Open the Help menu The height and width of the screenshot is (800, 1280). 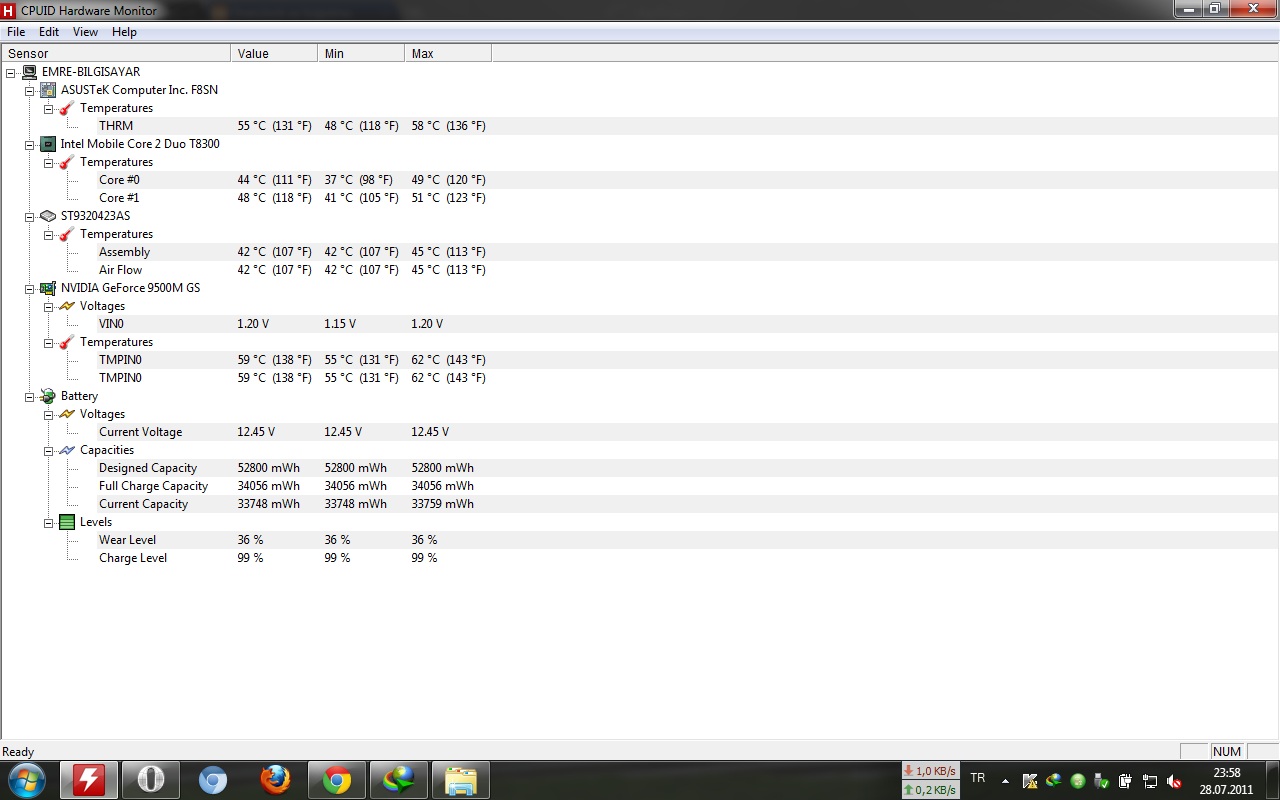(124, 32)
